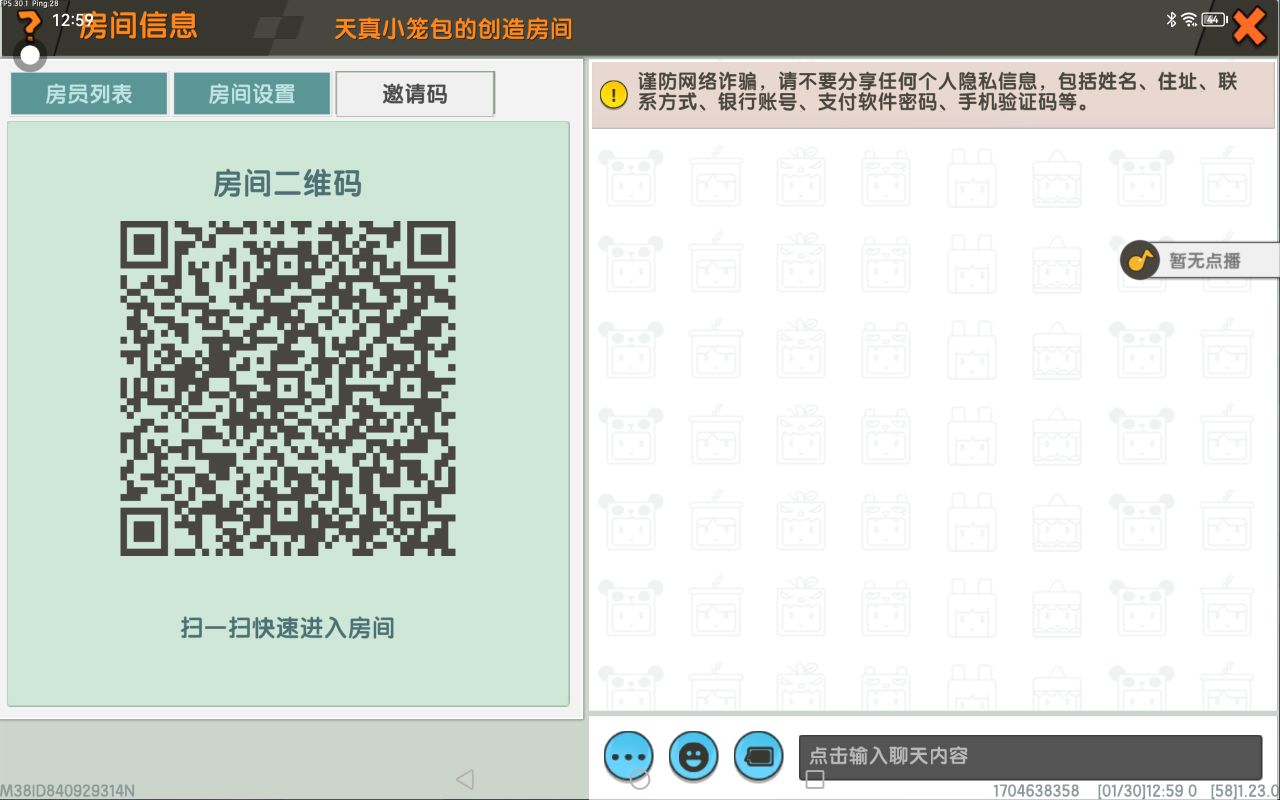The height and width of the screenshot is (800, 1280).
Task: Click the 房间信息 title text
Action: pyautogui.click(x=138, y=25)
